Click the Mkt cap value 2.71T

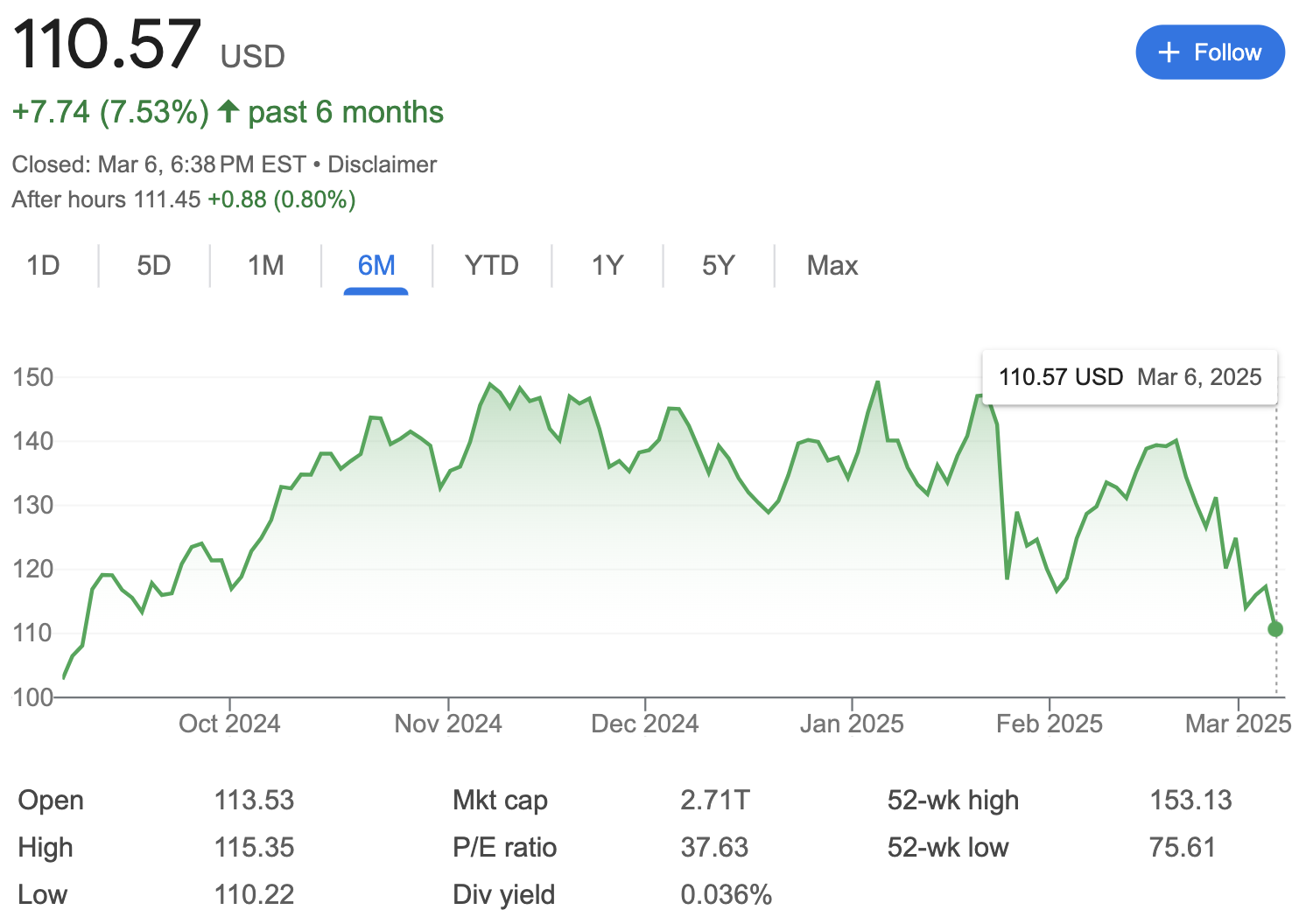tap(716, 800)
